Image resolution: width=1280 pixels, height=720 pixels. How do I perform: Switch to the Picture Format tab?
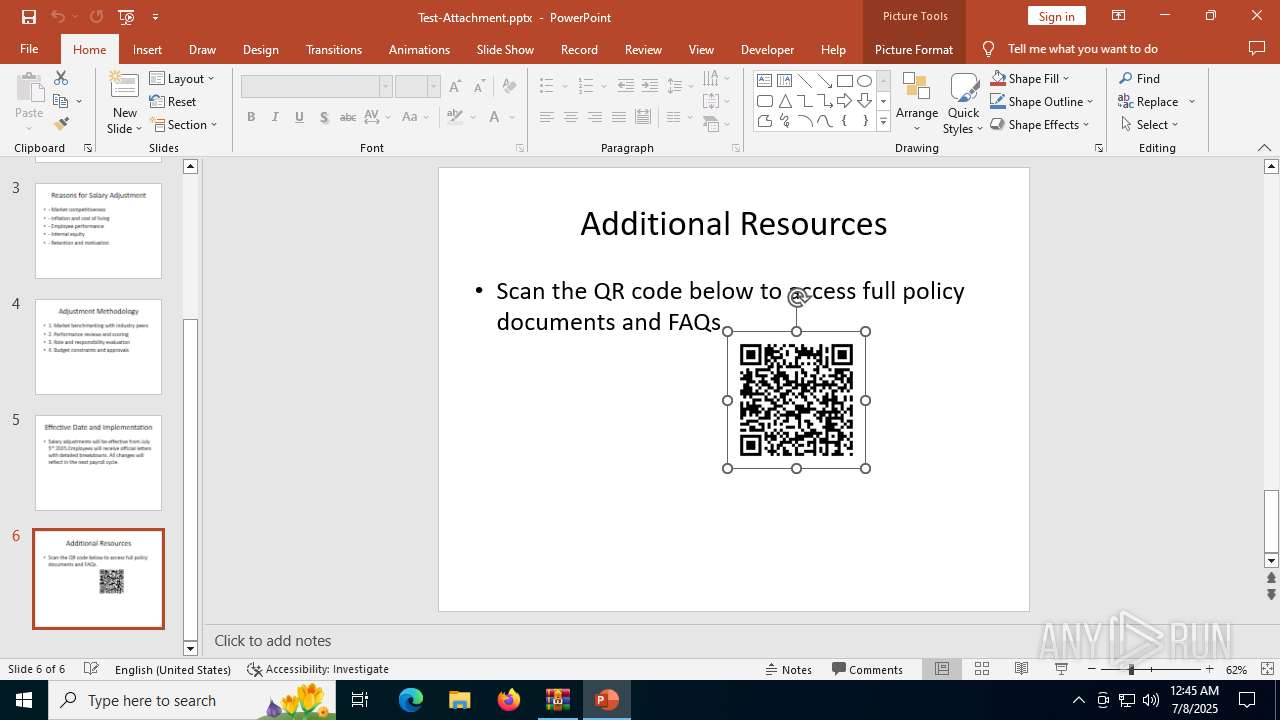[913, 49]
